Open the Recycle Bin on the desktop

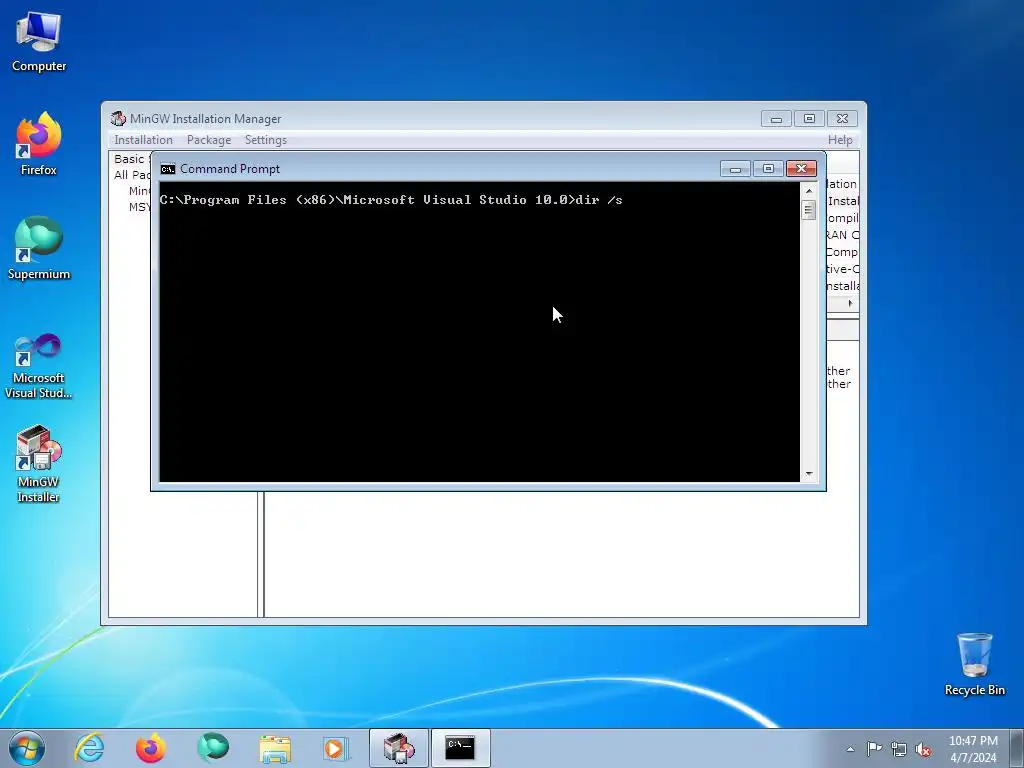tap(974, 664)
